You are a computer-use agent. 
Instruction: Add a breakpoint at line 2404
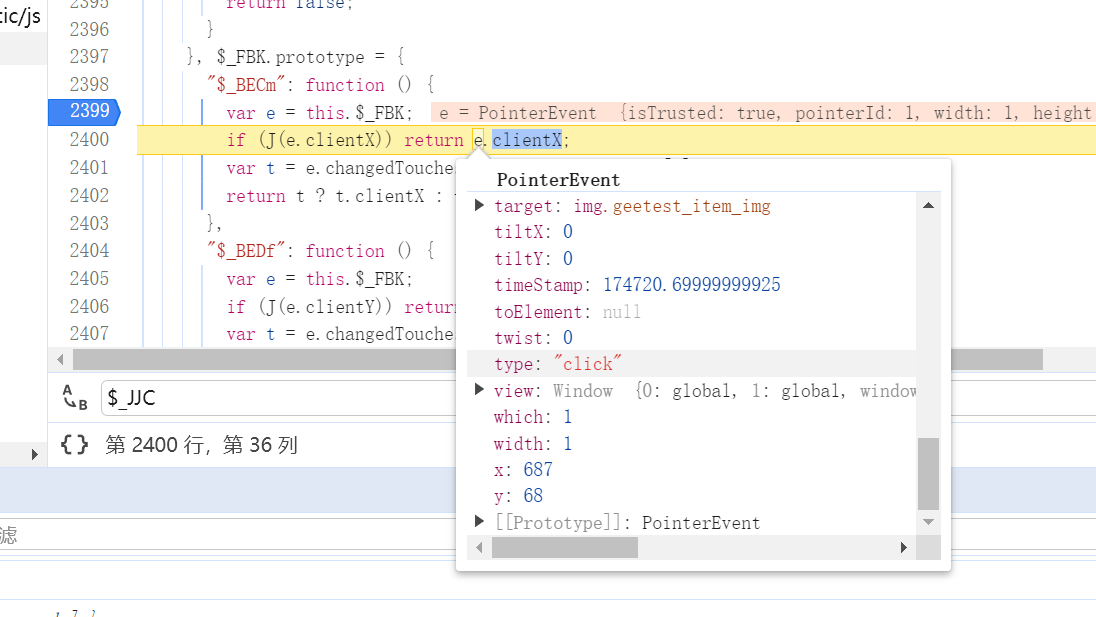(89, 251)
